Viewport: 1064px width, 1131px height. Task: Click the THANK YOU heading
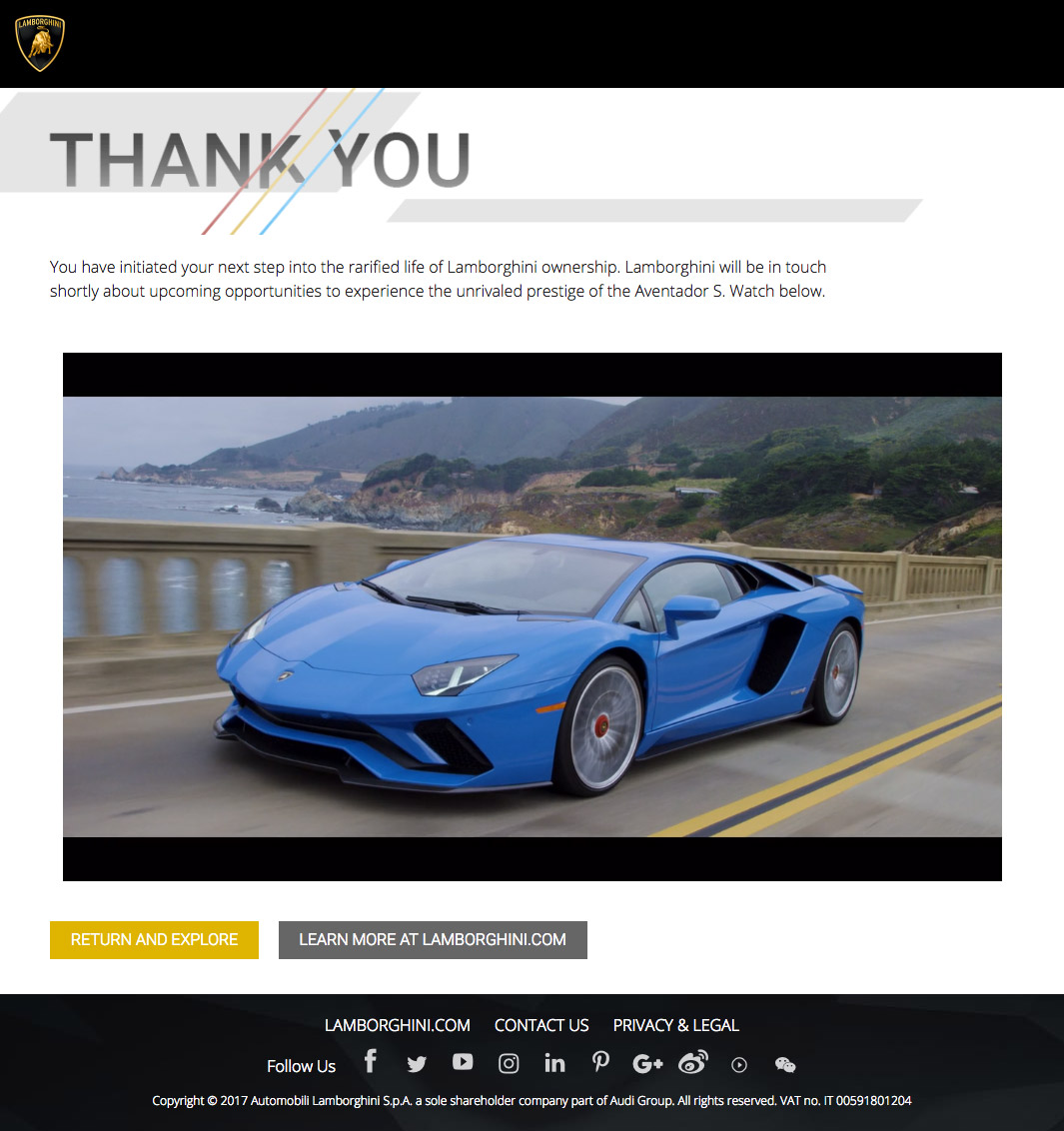tap(261, 160)
